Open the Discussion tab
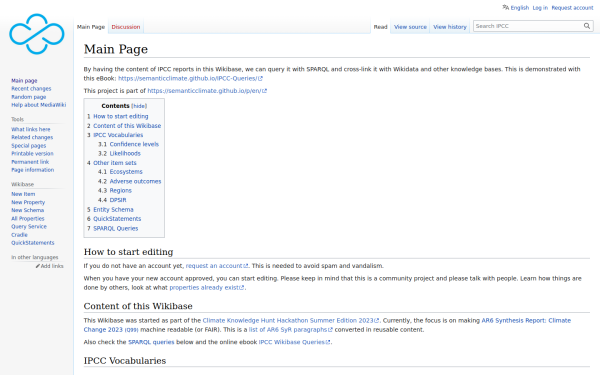The image size is (600, 375). [126, 27]
